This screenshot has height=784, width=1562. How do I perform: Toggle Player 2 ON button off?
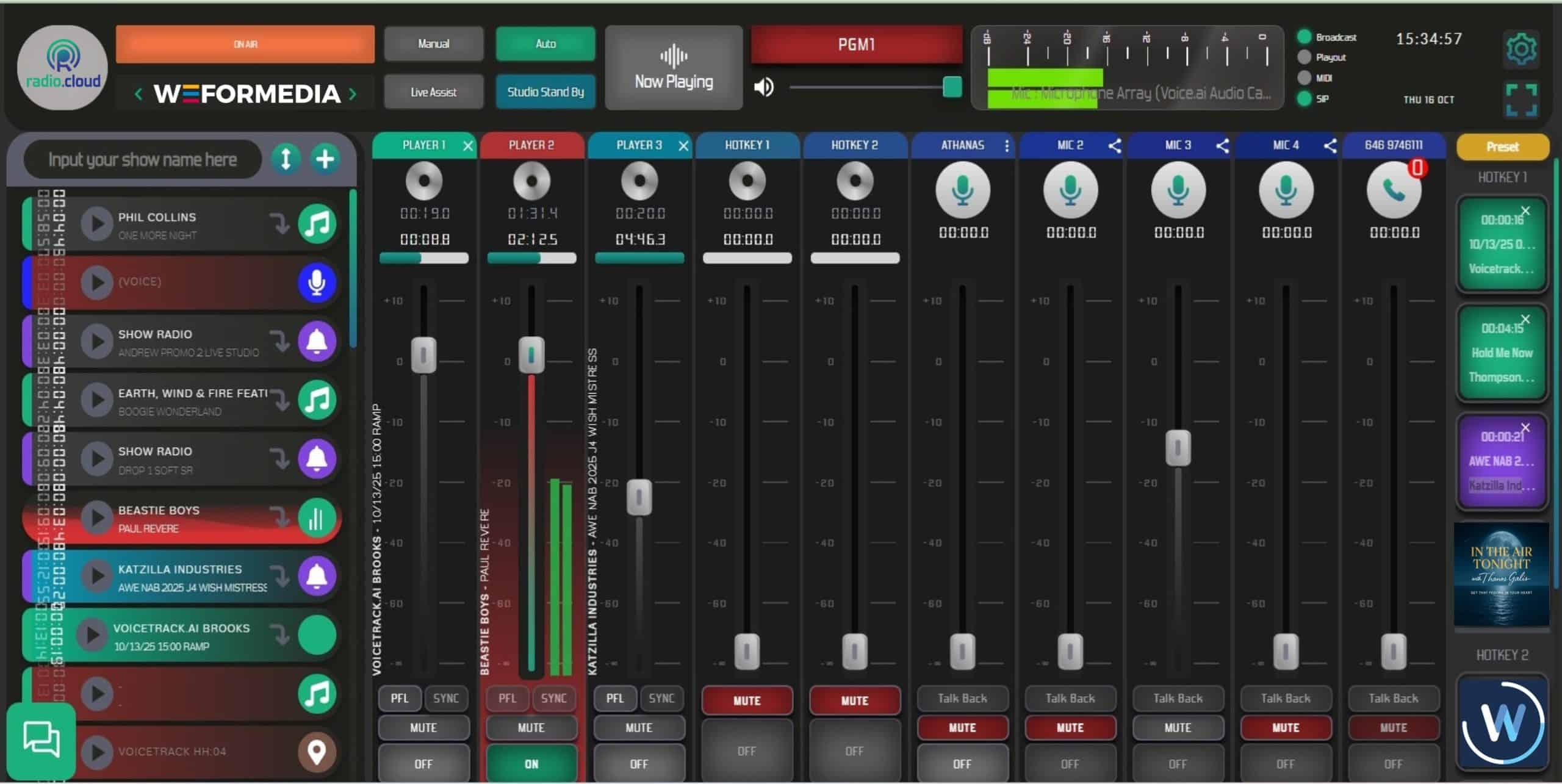click(531, 763)
